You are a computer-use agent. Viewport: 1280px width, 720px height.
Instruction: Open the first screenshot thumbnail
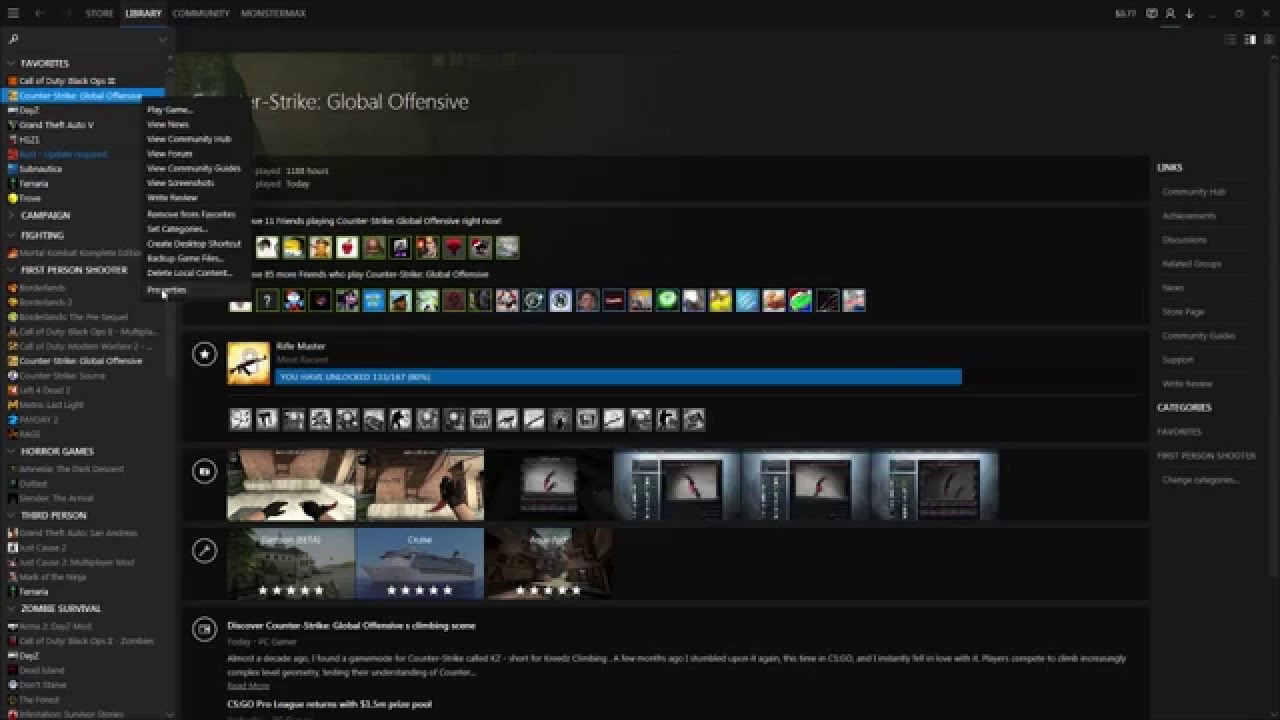click(291, 485)
